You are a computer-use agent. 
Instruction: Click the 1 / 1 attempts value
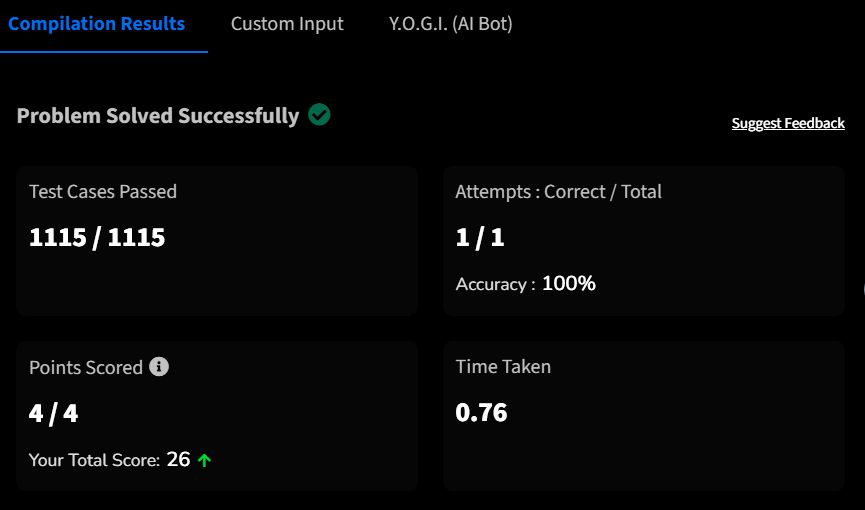click(480, 237)
